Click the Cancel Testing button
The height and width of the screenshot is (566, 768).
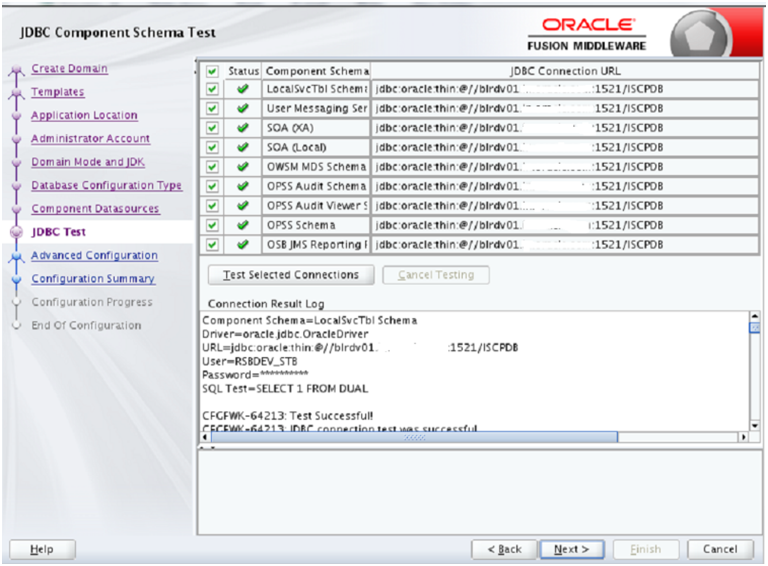pyautogui.click(x=436, y=275)
